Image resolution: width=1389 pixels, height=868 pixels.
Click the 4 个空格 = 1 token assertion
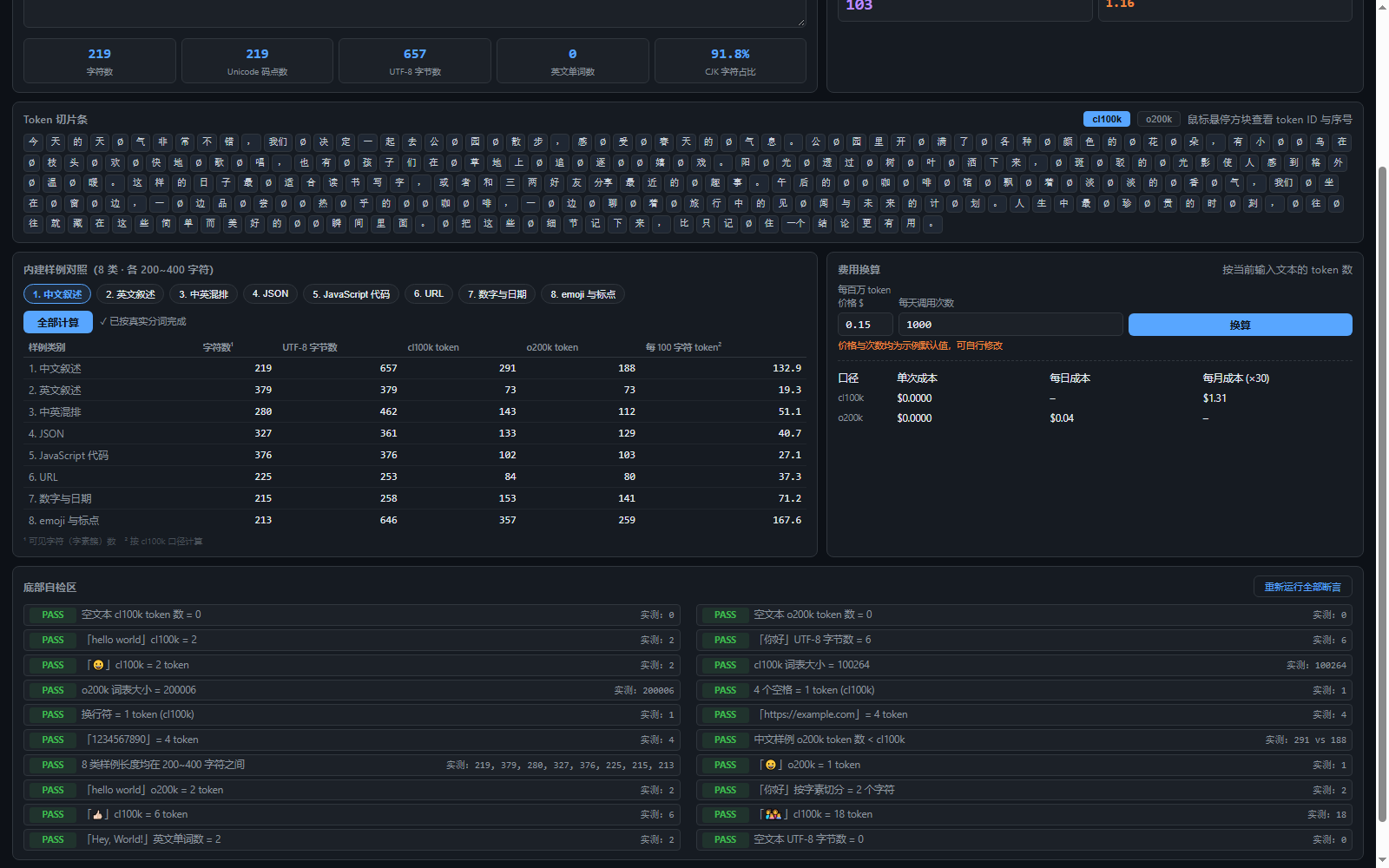point(1024,690)
